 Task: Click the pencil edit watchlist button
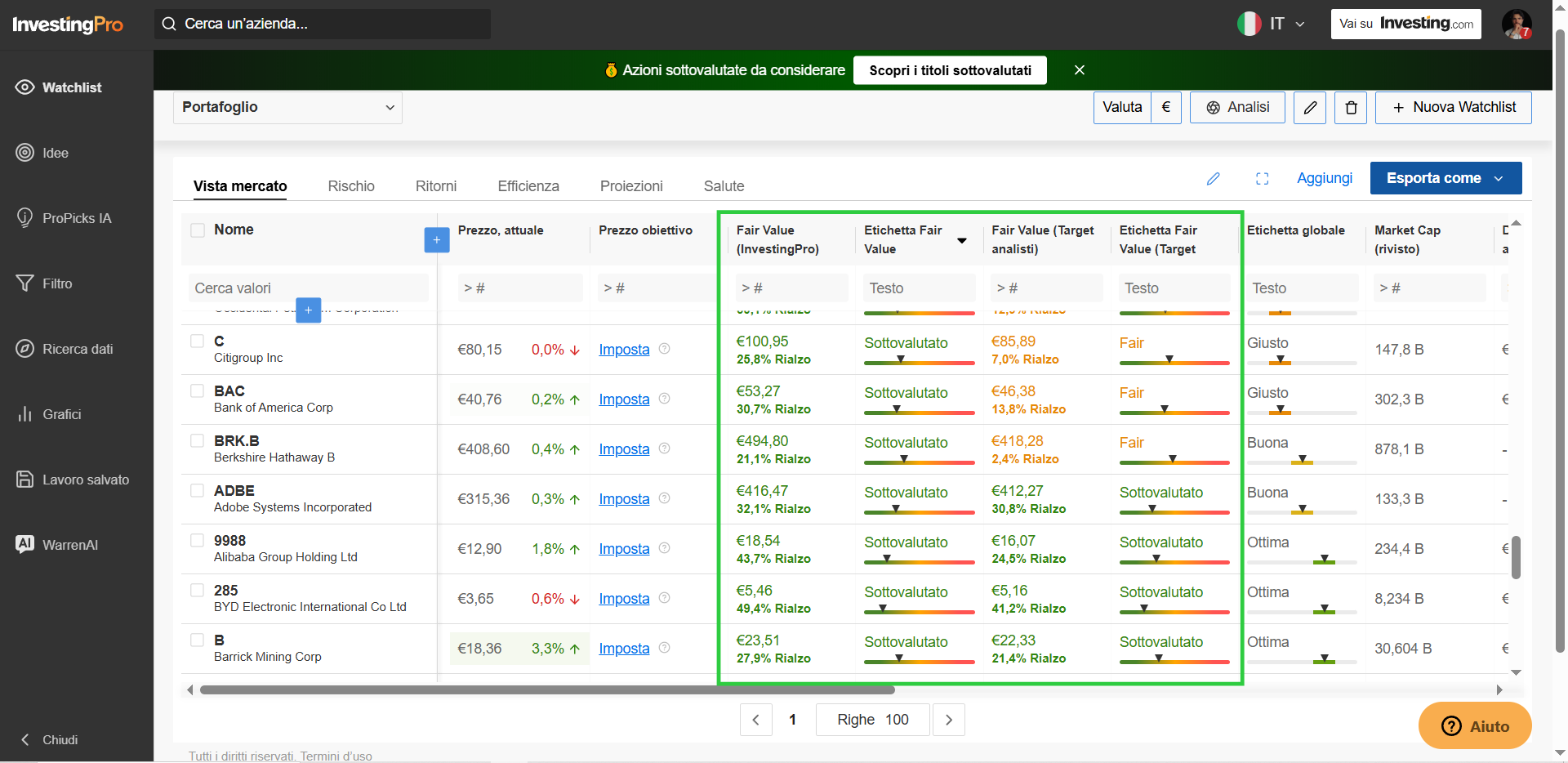click(1310, 108)
